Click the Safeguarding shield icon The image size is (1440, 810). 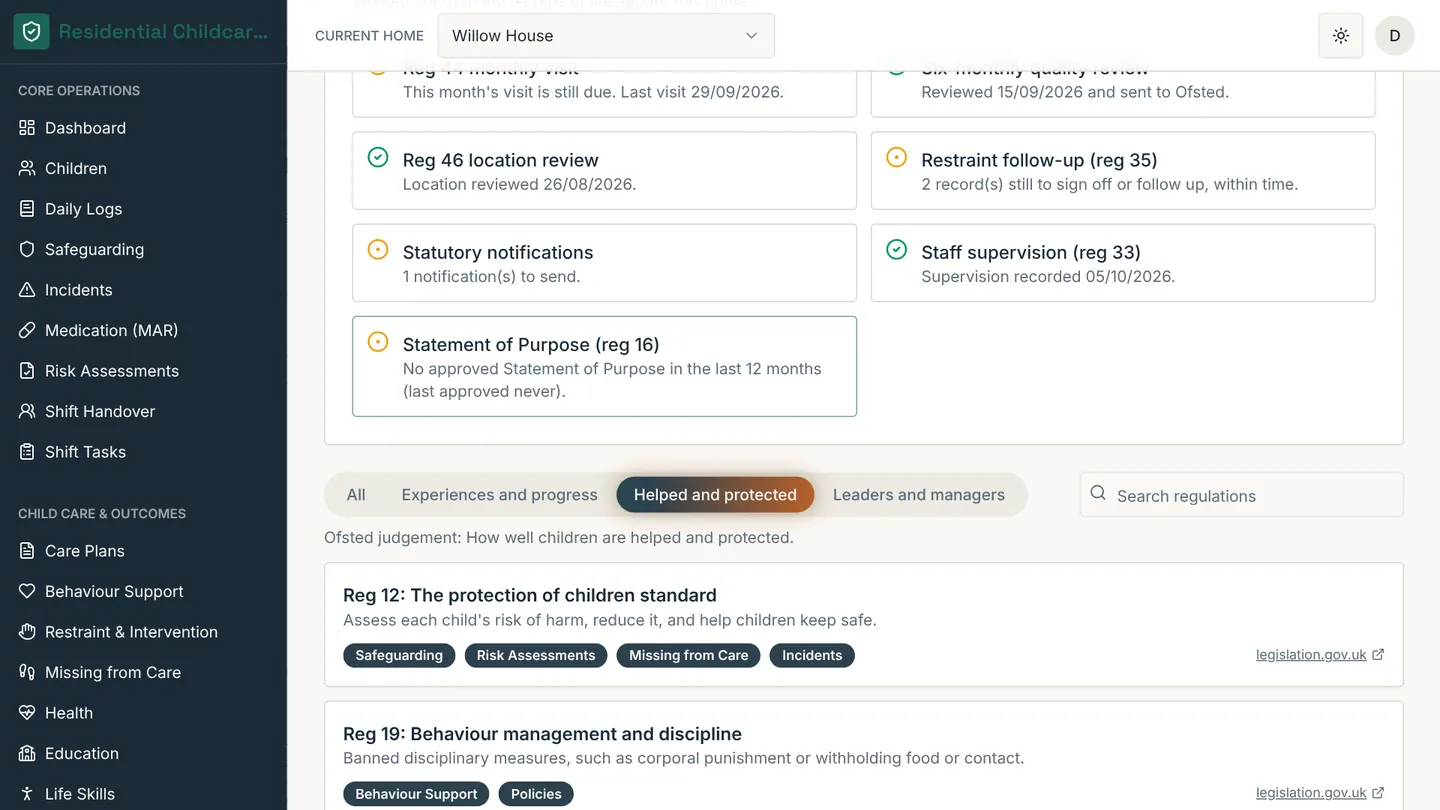(27, 249)
